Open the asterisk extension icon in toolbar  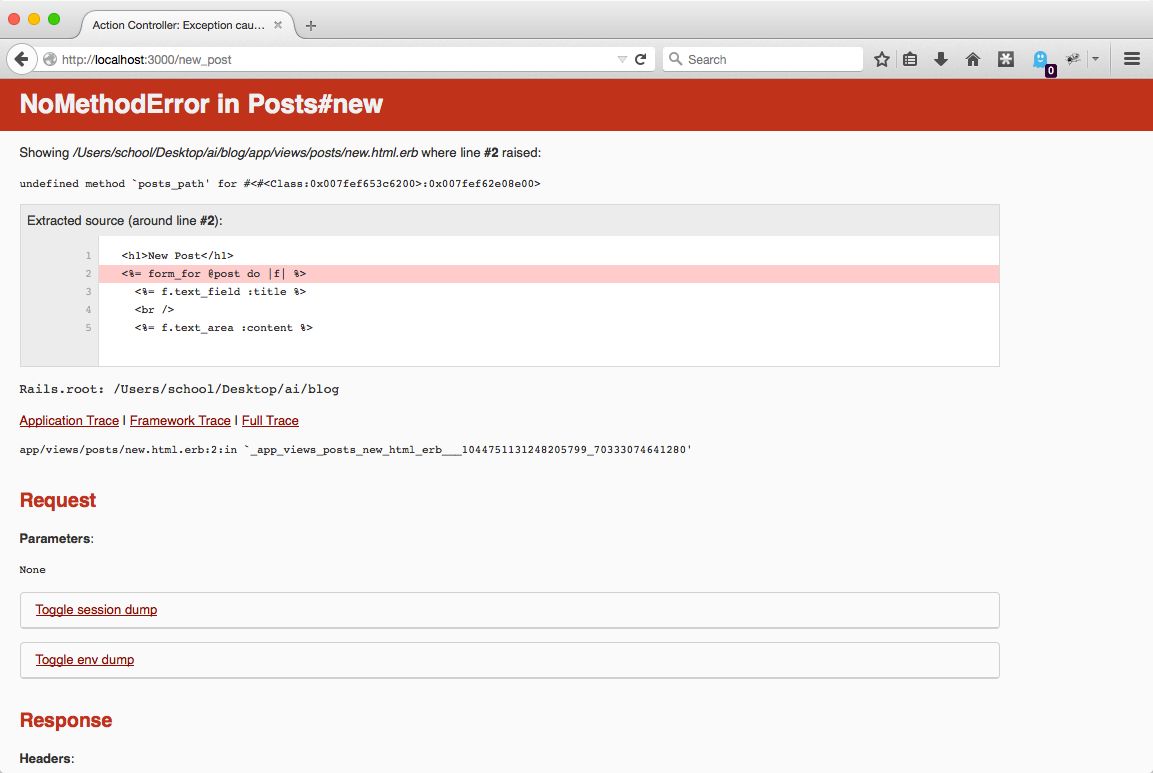click(1006, 59)
